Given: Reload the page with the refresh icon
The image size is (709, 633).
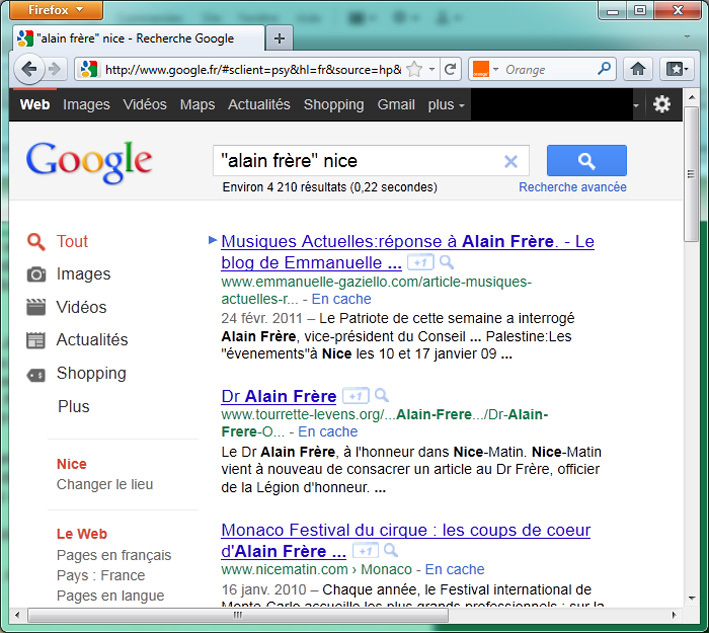Looking at the screenshot, I should pyautogui.click(x=450, y=69).
